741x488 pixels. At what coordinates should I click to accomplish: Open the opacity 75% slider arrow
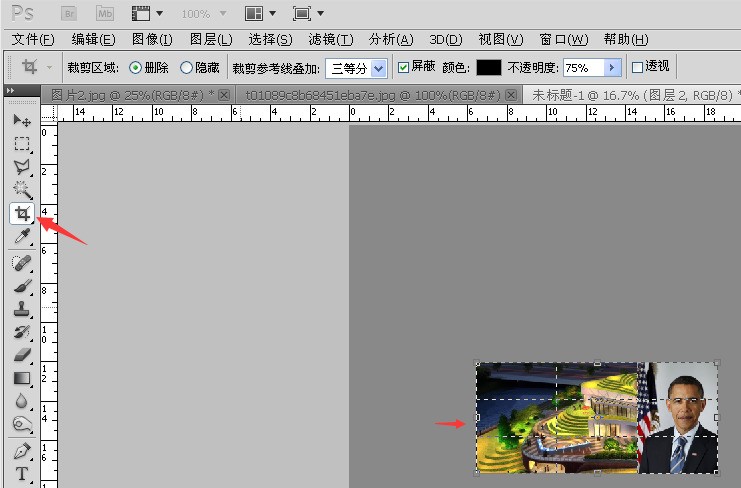612,68
